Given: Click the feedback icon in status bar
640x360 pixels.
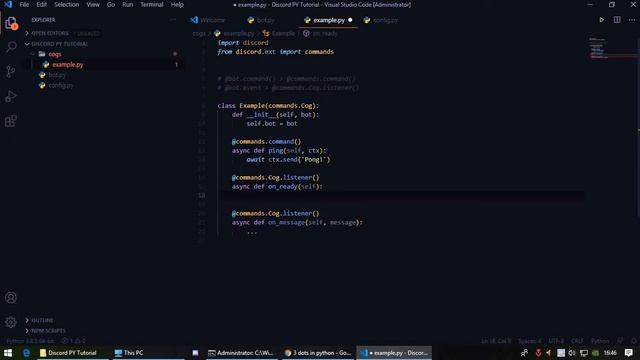Looking at the screenshot, I should 620,340.
